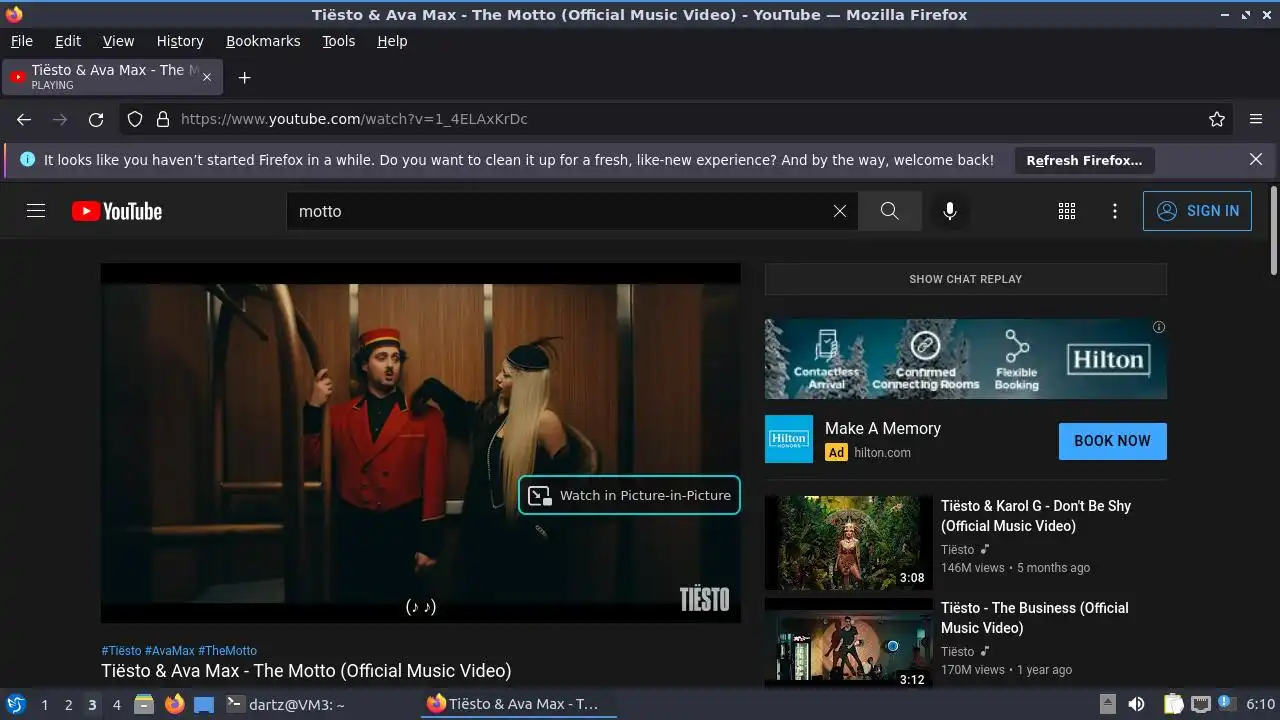Screen dimensions: 1280x720
Task: Open the Bookmarks menu
Action: (x=263, y=41)
